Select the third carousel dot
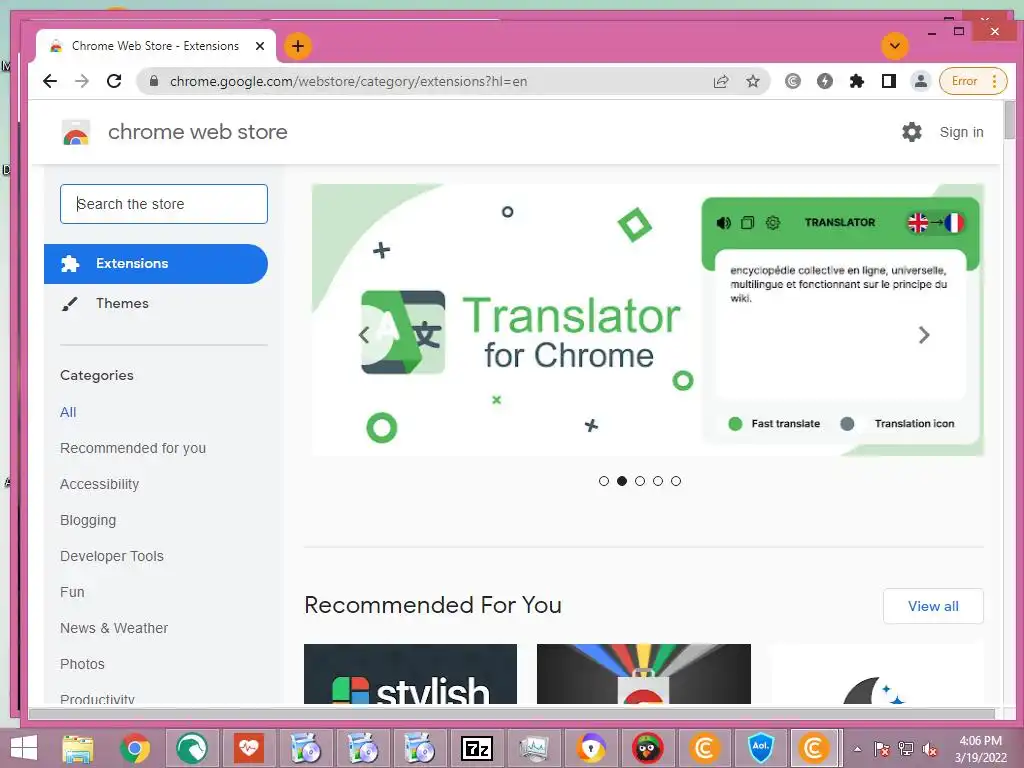The width and height of the screenshot is (1024, 768). (x=640, y=481)
